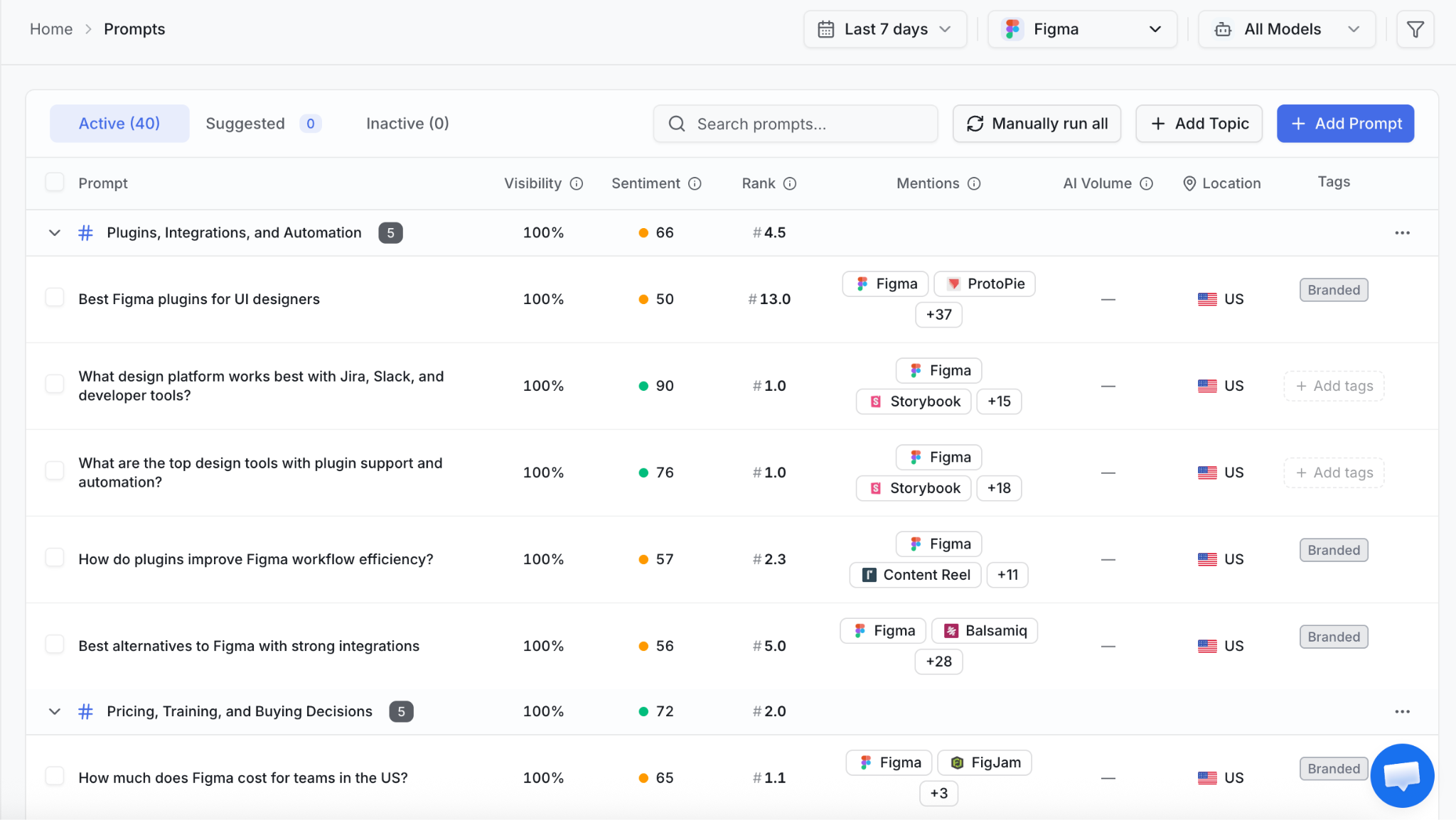Open more options for Plugins topic row

(1402, 233)
